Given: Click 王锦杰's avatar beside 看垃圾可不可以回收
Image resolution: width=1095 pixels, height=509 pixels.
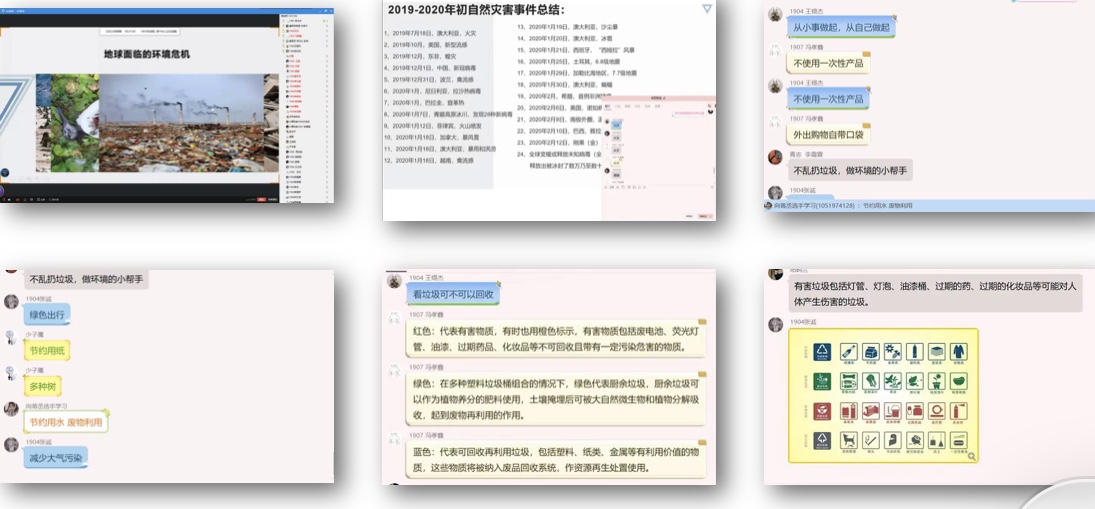Looking at the screenshot, I should point(395,282).
